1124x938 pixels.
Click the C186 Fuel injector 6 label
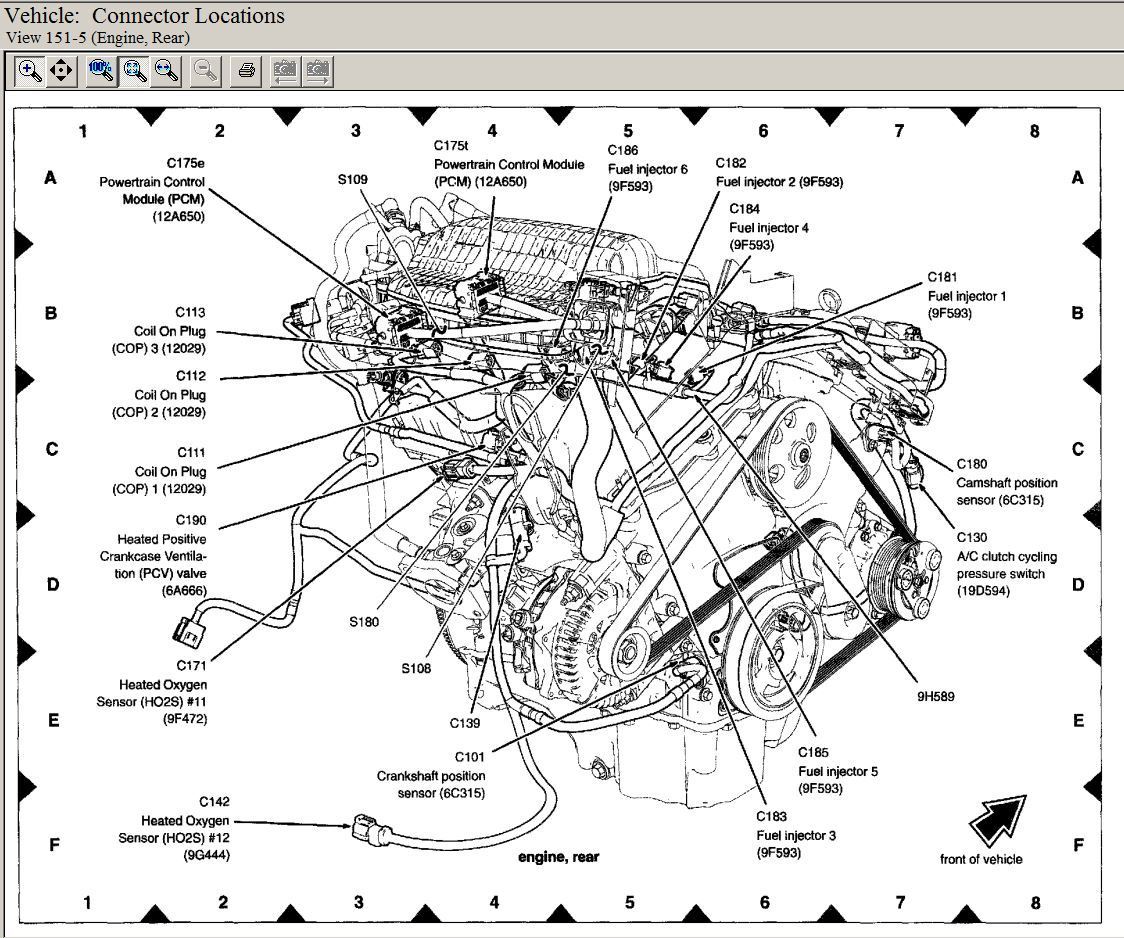coord(647,168)
